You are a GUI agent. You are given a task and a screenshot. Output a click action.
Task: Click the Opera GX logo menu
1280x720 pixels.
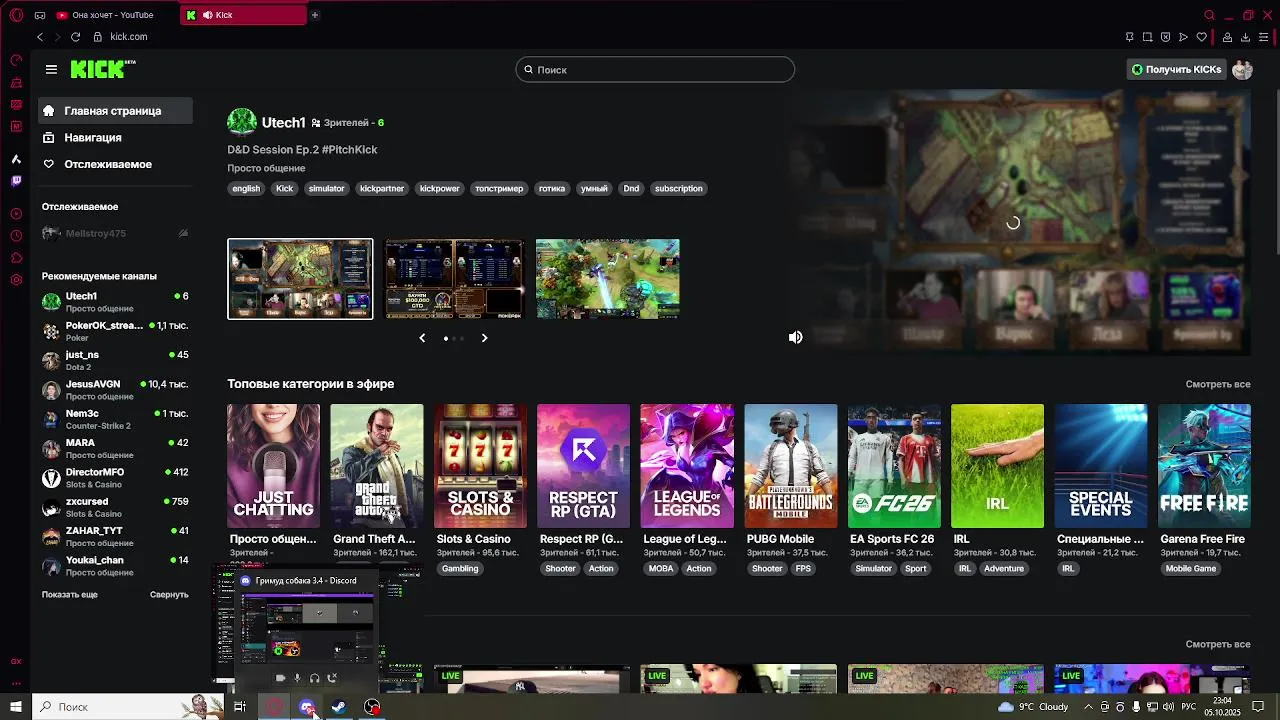pos(16,15)
